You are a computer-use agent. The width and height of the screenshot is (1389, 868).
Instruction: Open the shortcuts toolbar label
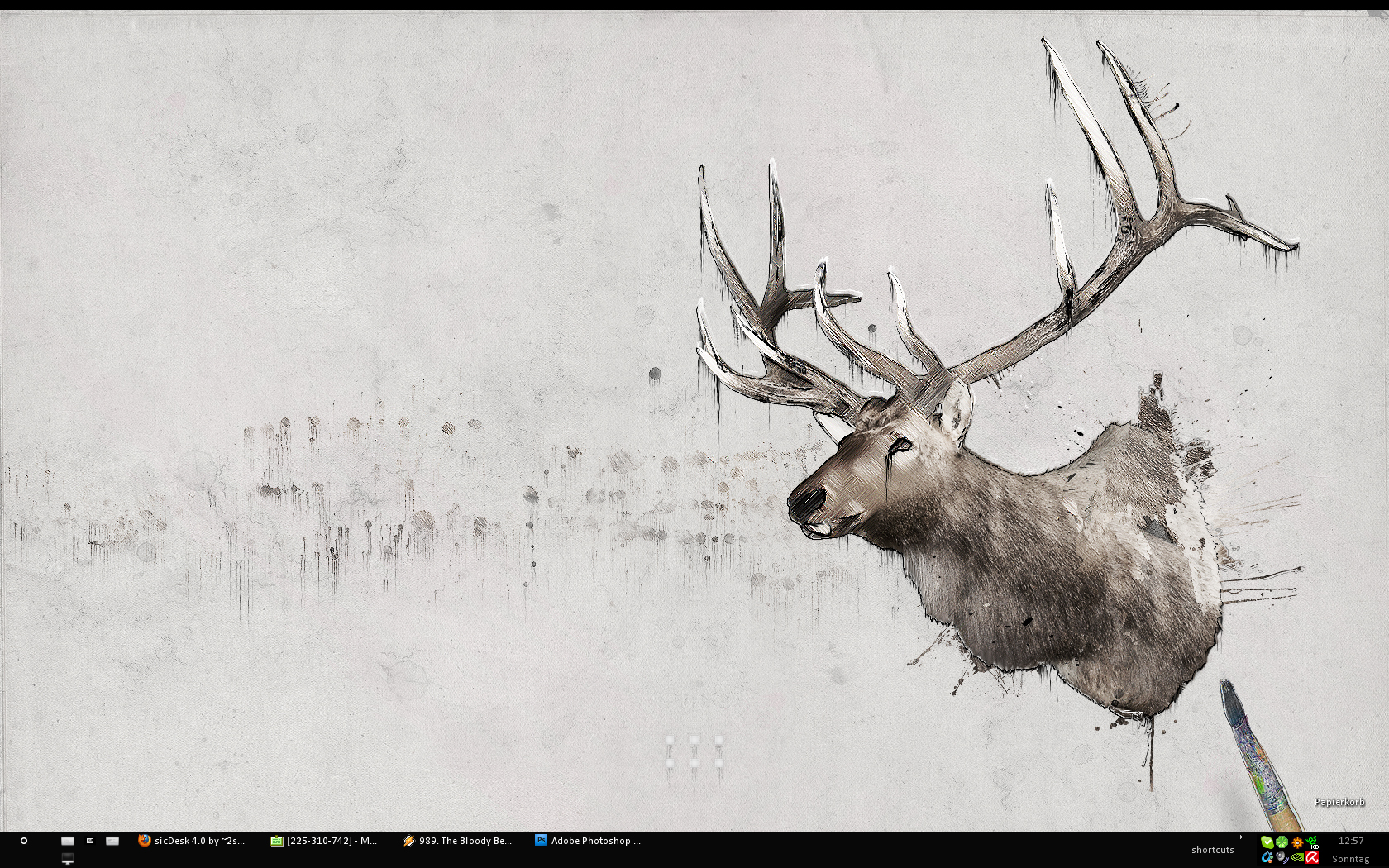[1212, 850]
